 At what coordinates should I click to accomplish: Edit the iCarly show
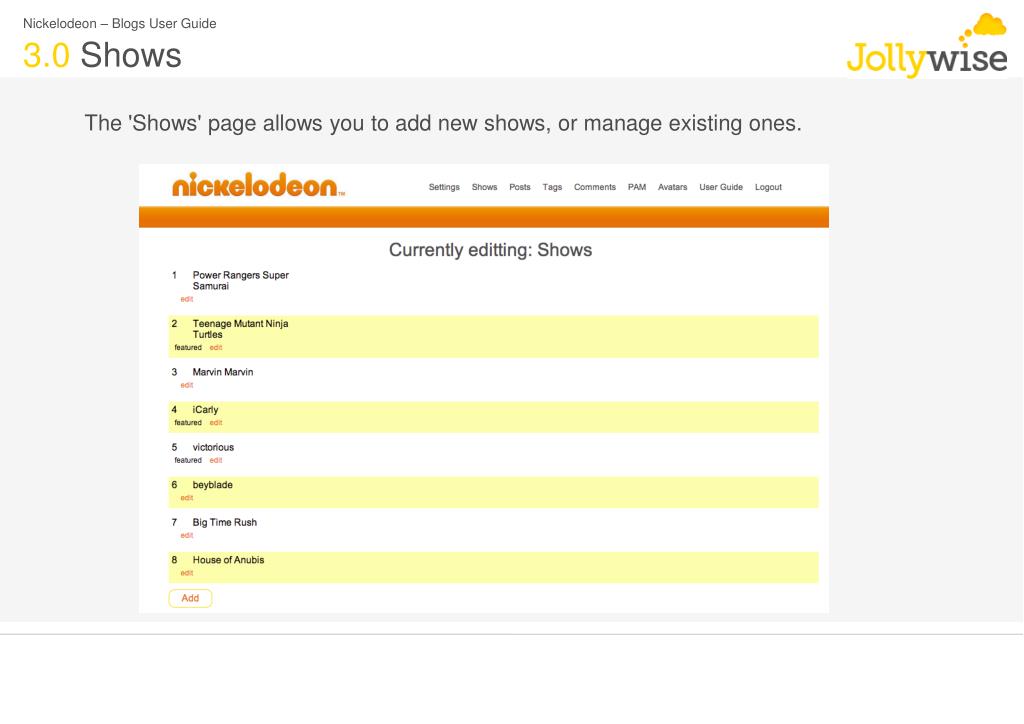tap(216, 422)
